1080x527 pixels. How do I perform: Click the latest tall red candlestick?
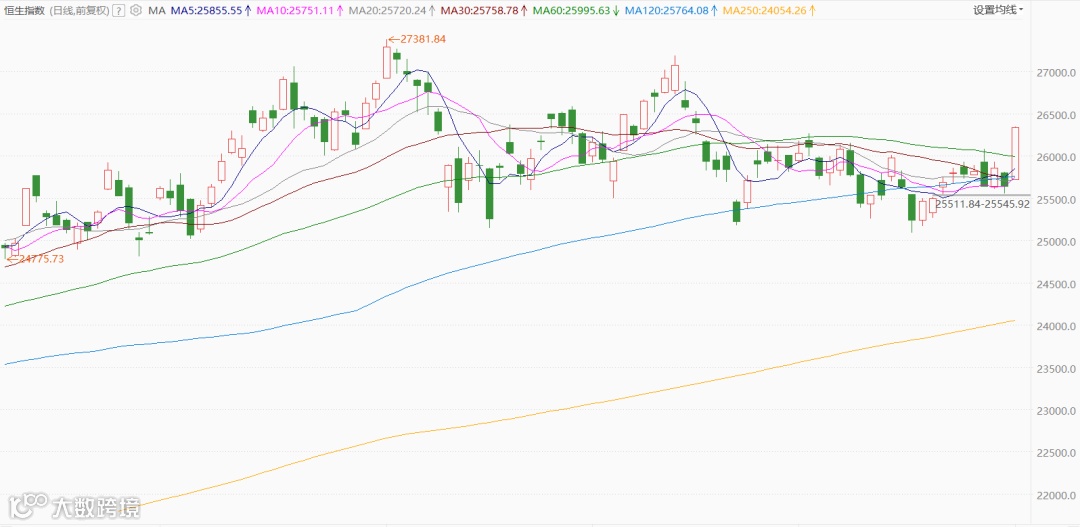(x=1015, y=153)
